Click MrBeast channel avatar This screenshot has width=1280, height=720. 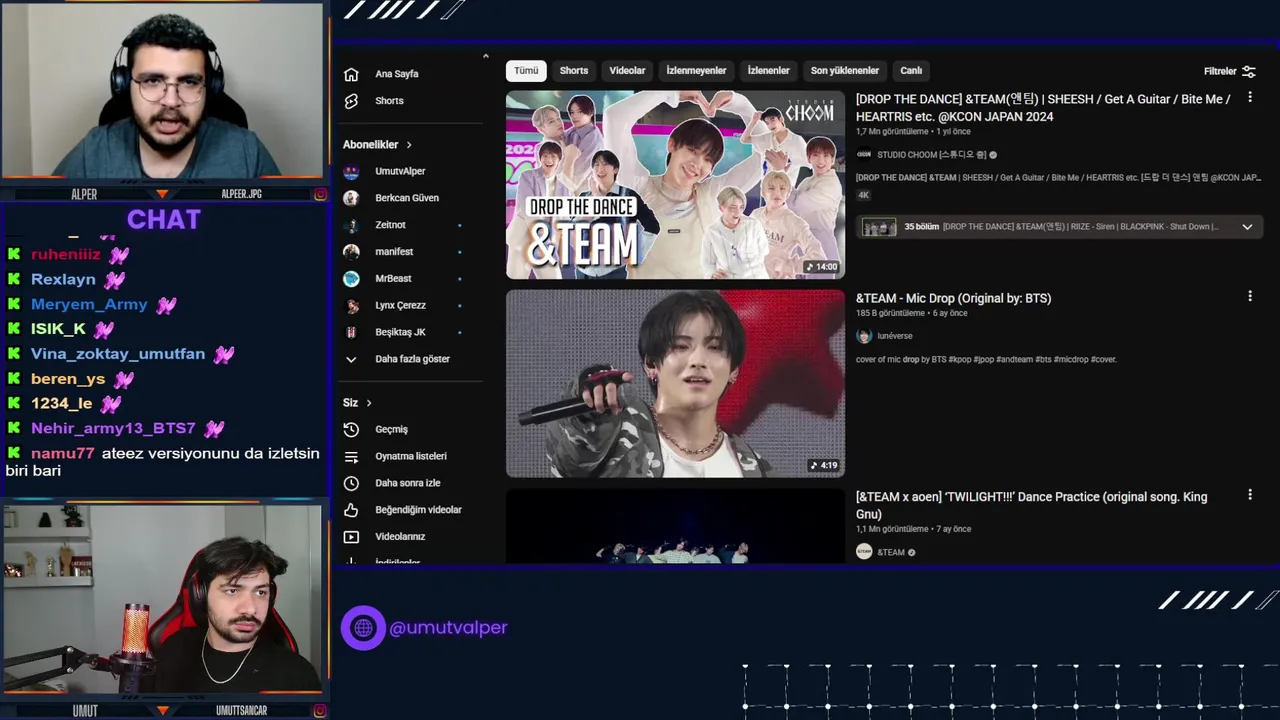(351, 279)
